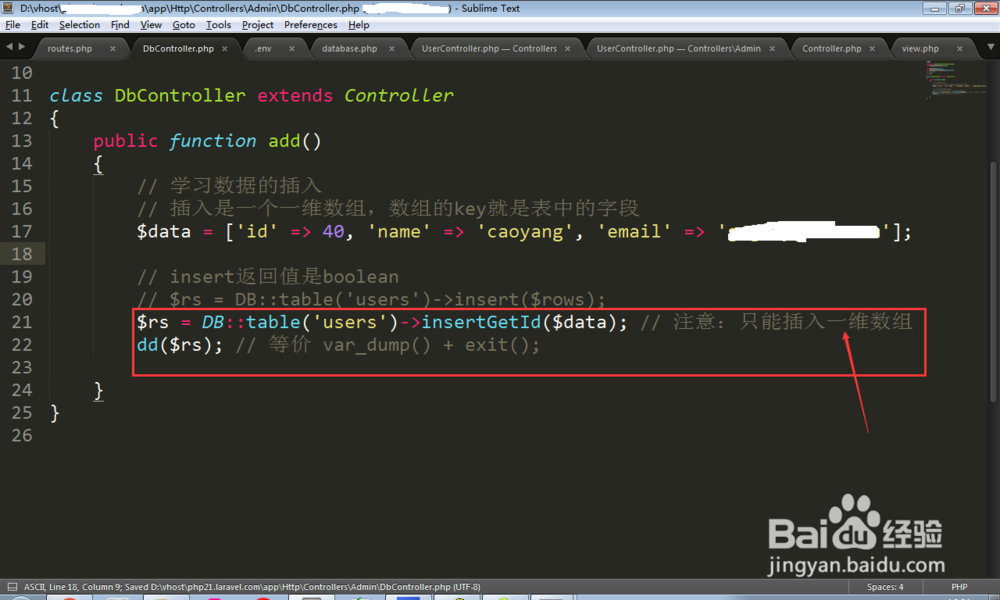This screenshot has width=1000, height=600.
Task: Open the Project menu
Action: tap(258, 25)
